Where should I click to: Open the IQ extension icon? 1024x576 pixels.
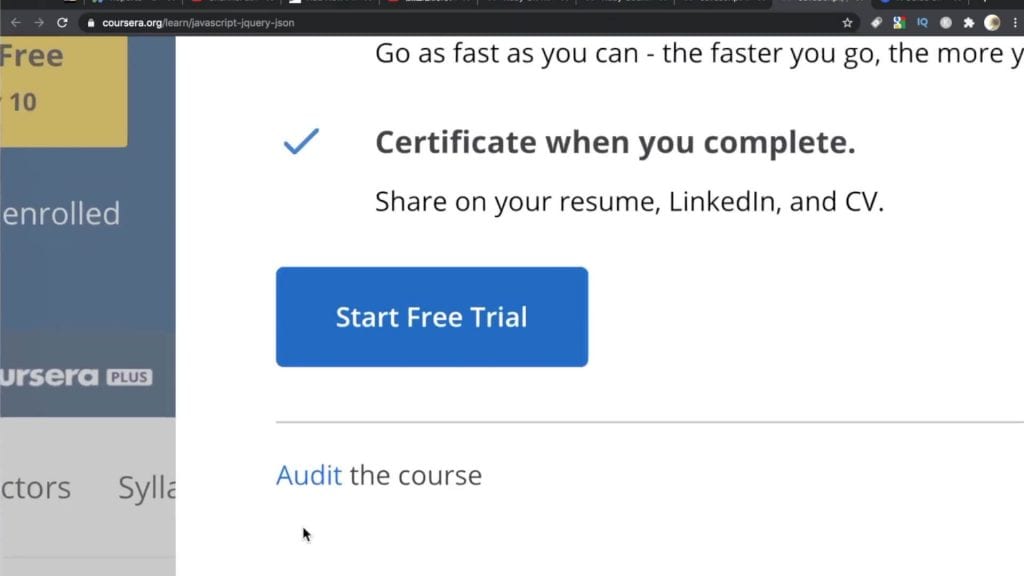tap(922, 23)
